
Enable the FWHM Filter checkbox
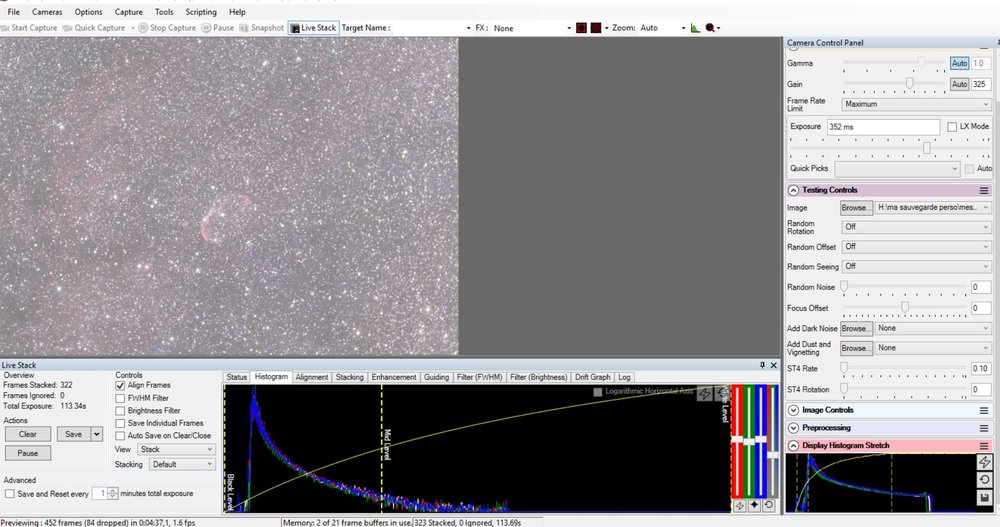(x=121, y=398)
